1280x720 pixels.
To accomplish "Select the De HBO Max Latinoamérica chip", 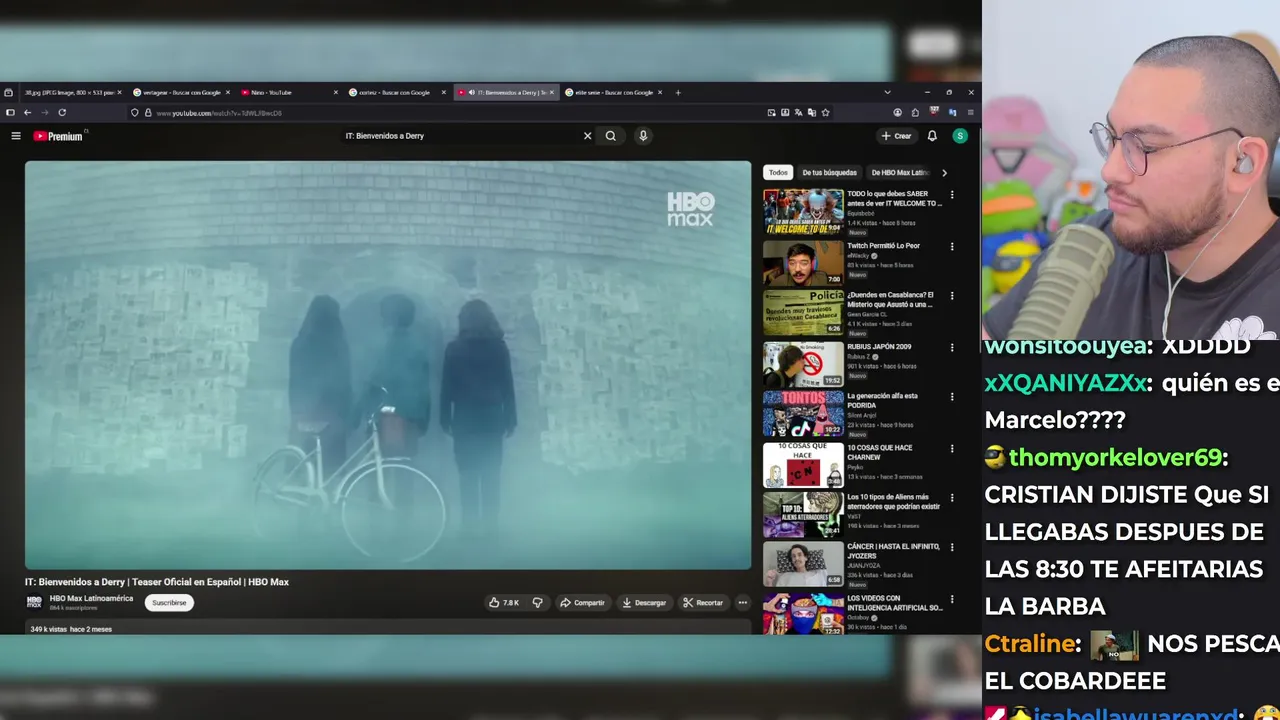I will [x=900, y=173].
